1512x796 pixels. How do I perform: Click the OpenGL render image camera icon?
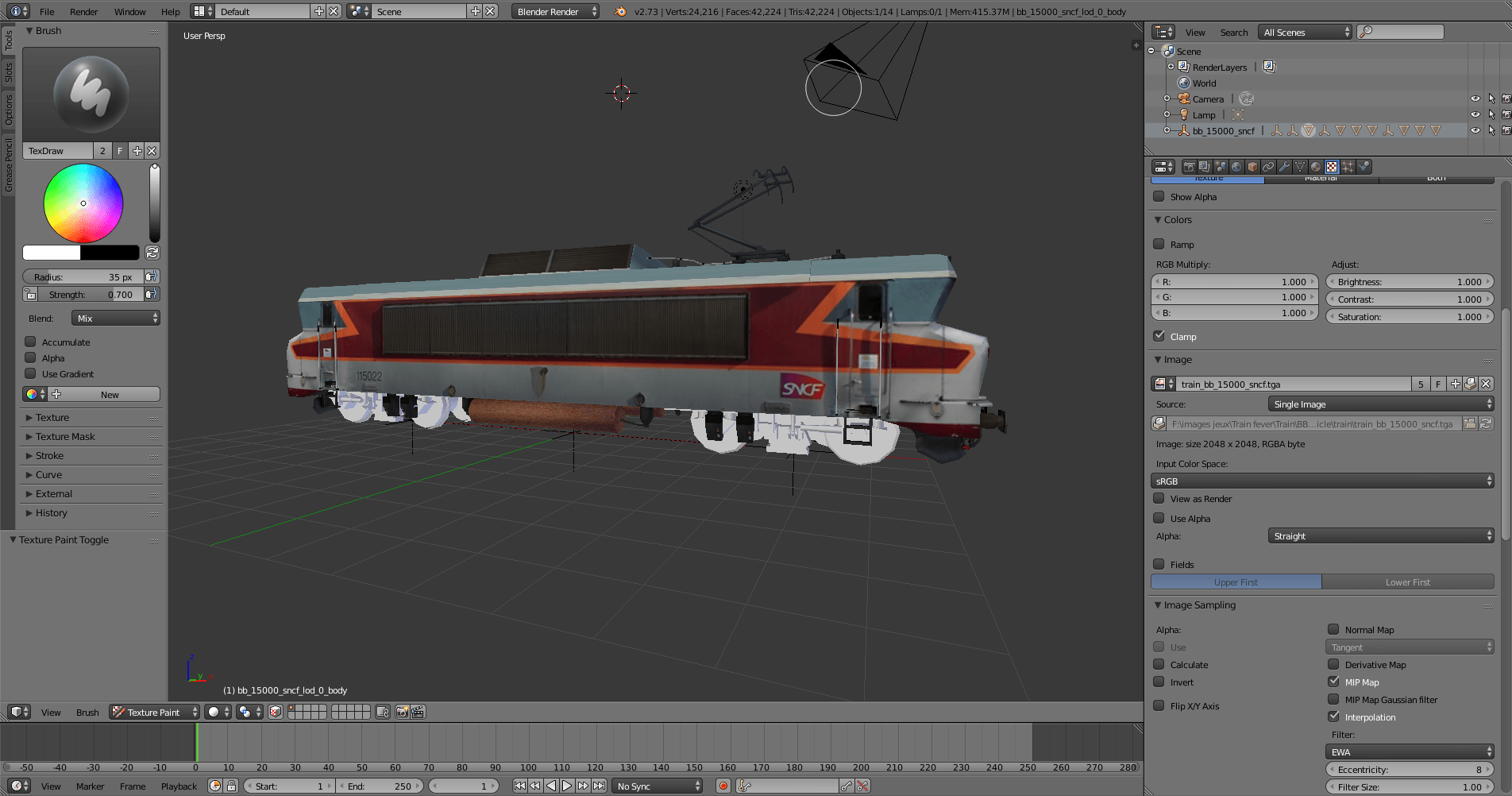click(402, 712)
